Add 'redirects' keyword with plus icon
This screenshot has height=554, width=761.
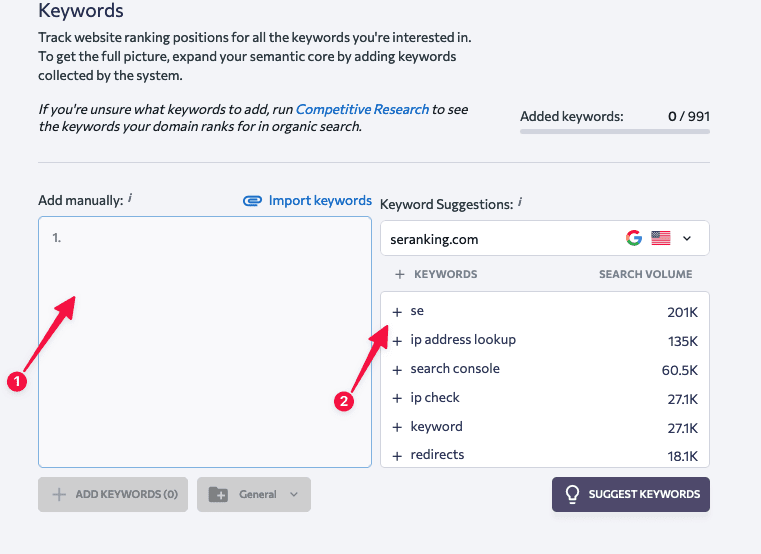(x=397, y=456)
